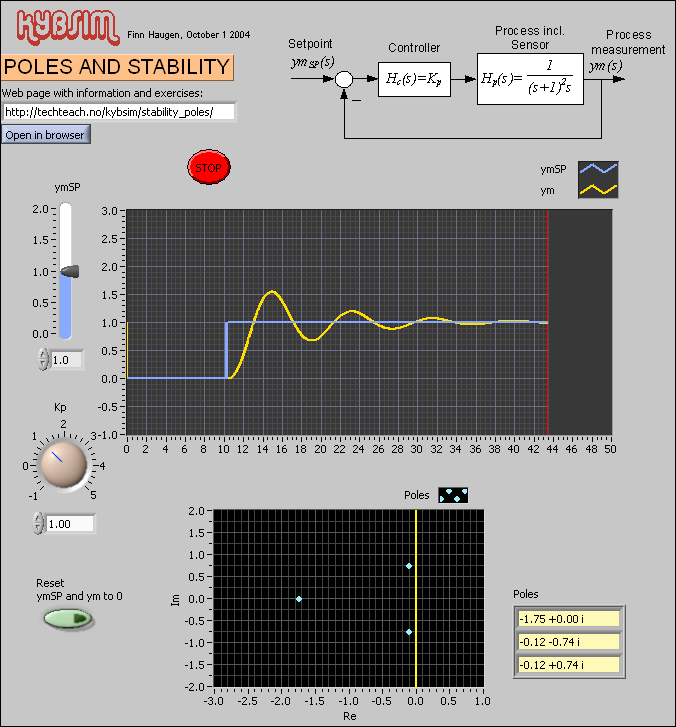Click the ym yellow line legend icon
This screenshot has height=727, width=676.
click(598, 188)
